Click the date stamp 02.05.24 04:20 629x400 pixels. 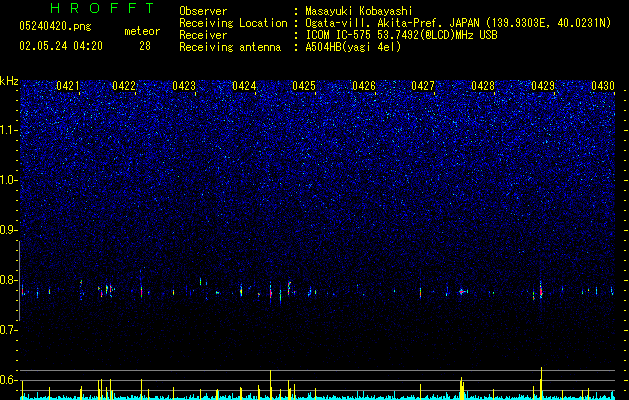[61, 46]
